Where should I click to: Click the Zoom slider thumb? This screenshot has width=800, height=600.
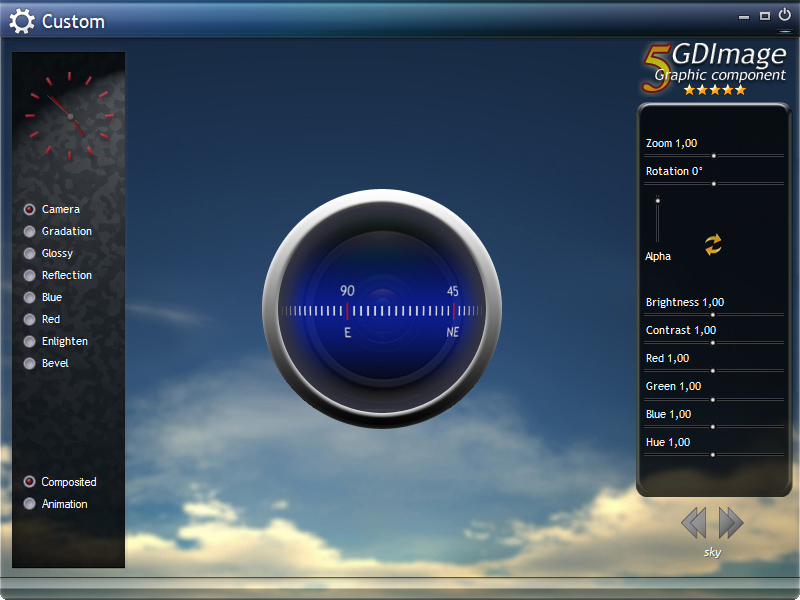point(714,156)
